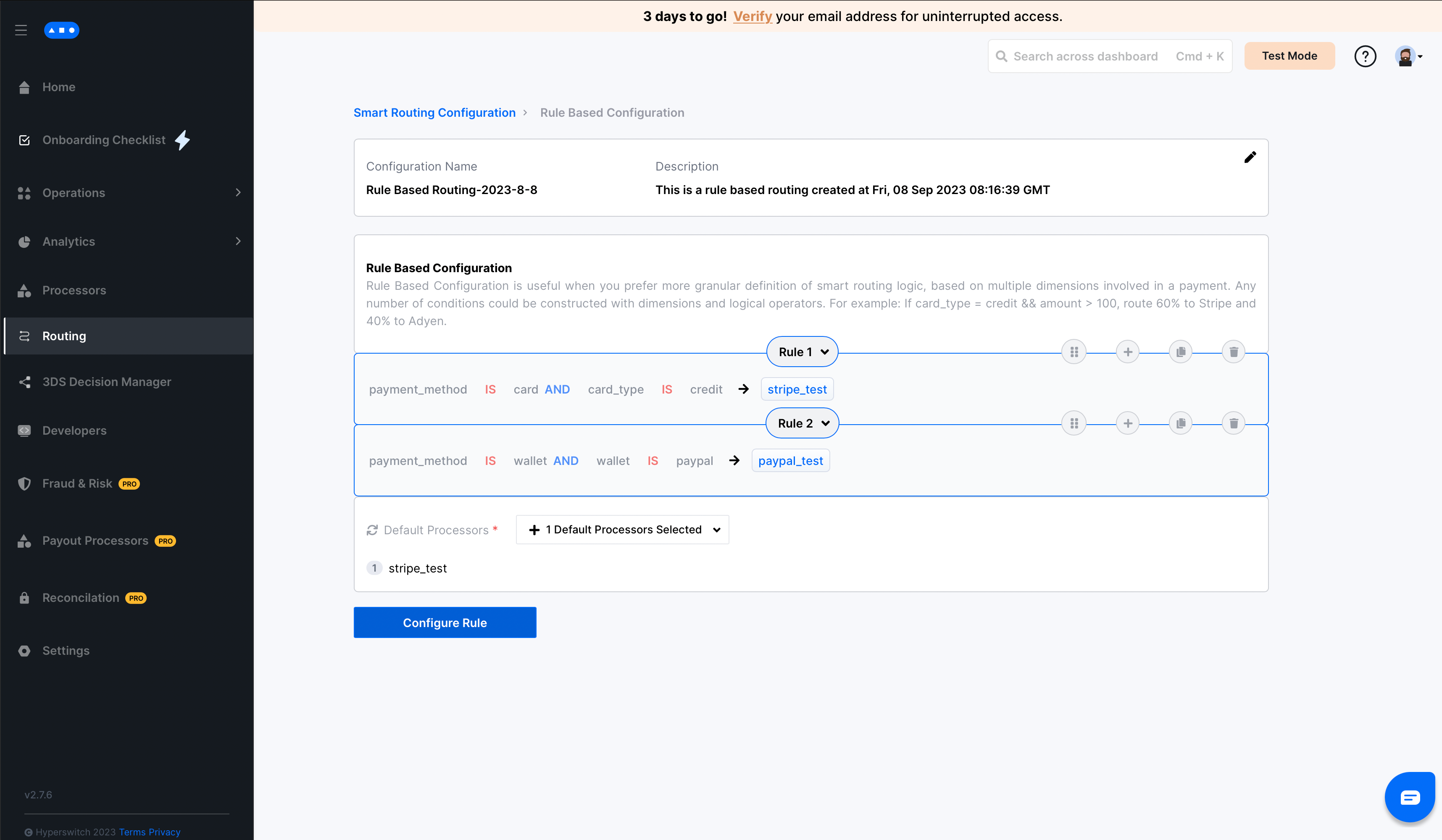The width and height of the screenshot is (1442, 840).
Task: Expand the Rule 2 dropdown
Action: [801, 423]
